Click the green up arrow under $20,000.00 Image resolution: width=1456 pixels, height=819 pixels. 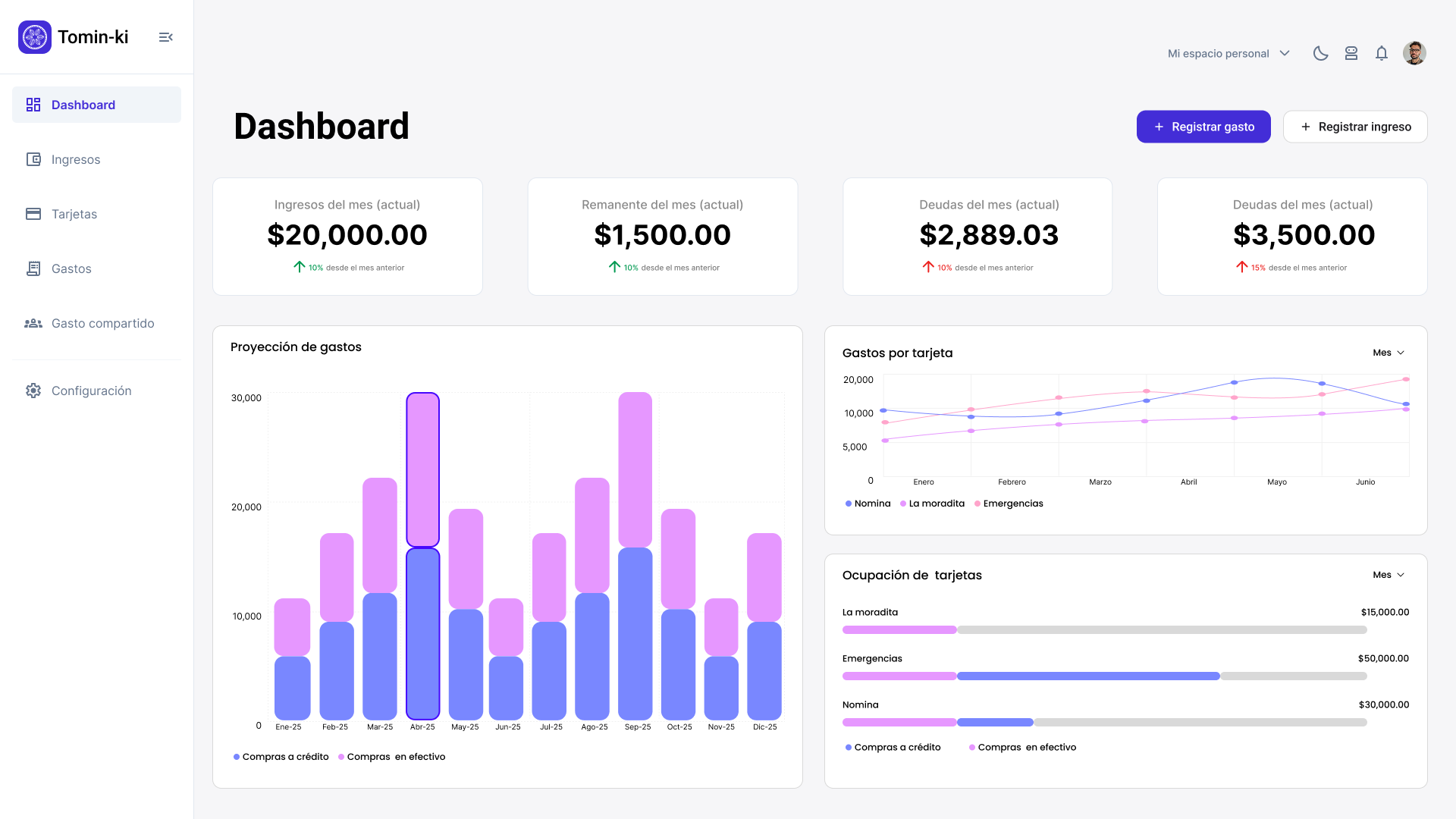point(300,267)
